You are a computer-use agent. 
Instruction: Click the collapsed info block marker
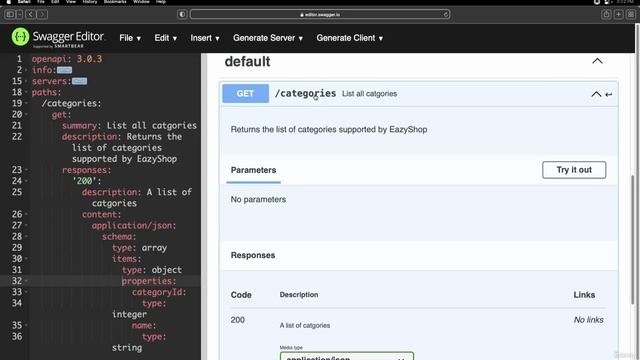64,70
